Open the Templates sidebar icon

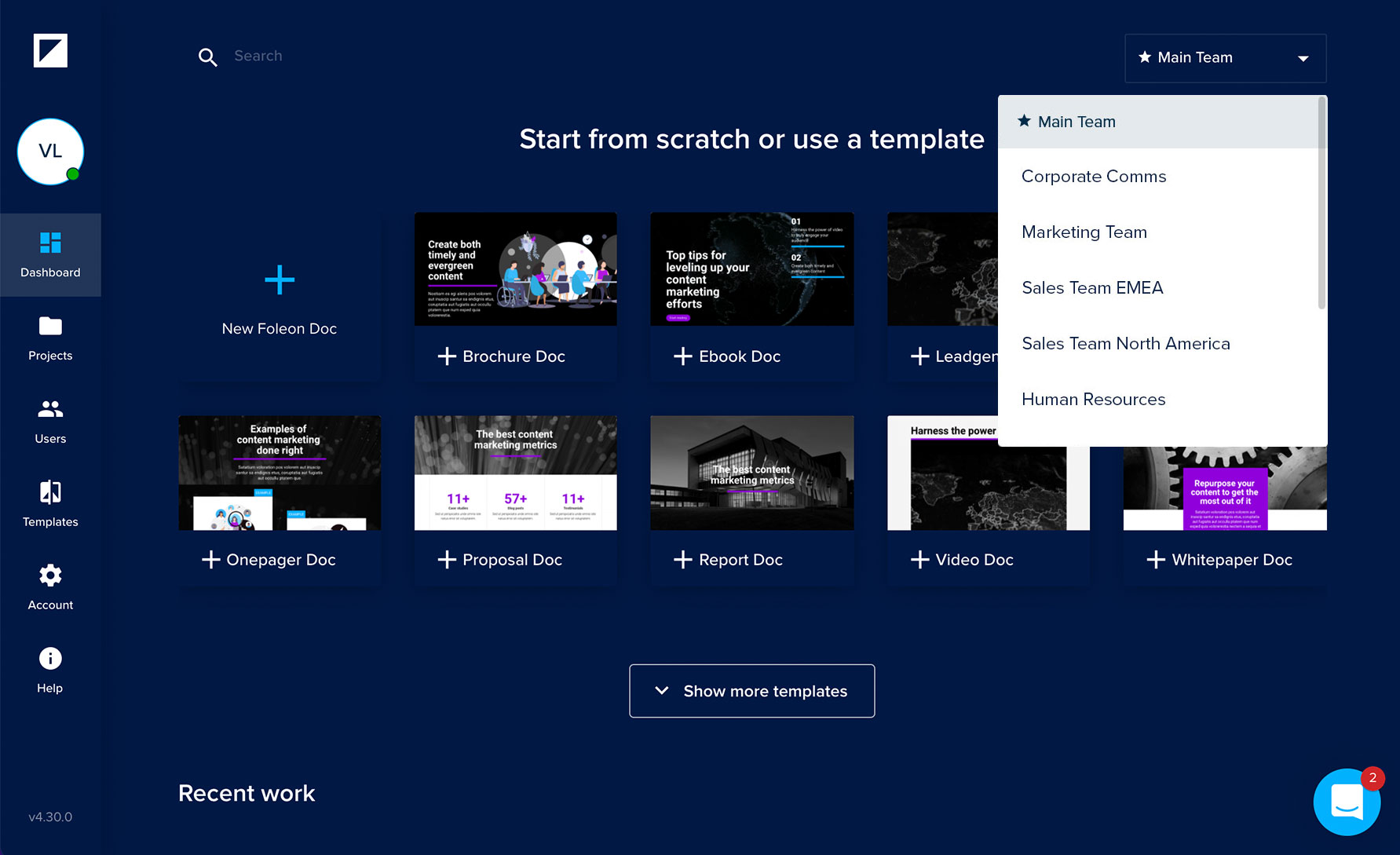tap(50, 492)
